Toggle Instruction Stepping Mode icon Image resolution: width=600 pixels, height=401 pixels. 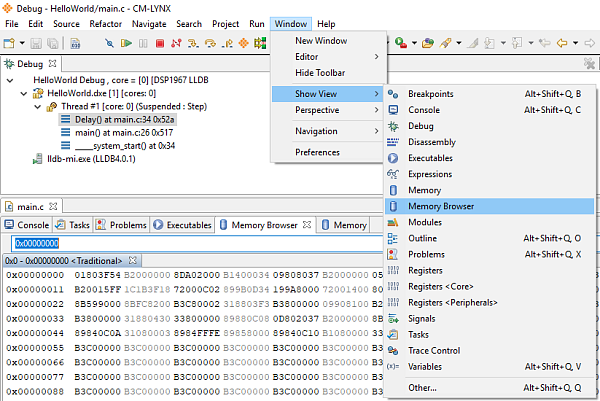pyautogui.click(x=260, y=43)
